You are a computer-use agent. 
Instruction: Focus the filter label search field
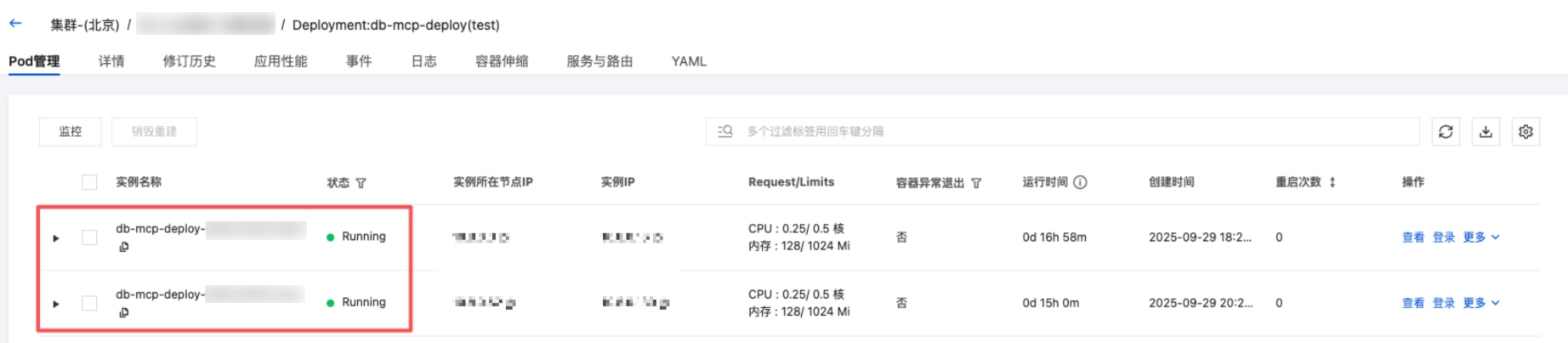1063,132
